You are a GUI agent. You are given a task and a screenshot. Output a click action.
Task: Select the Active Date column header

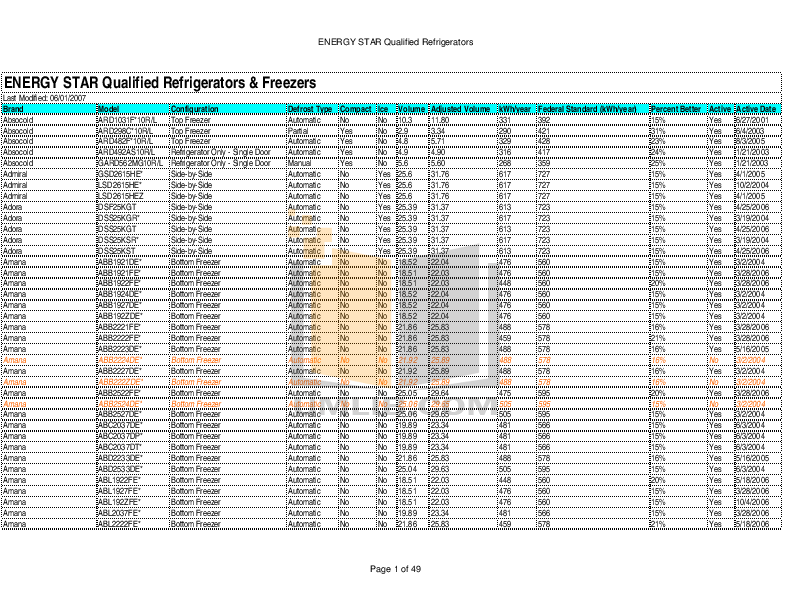click(x=755, y=108)
